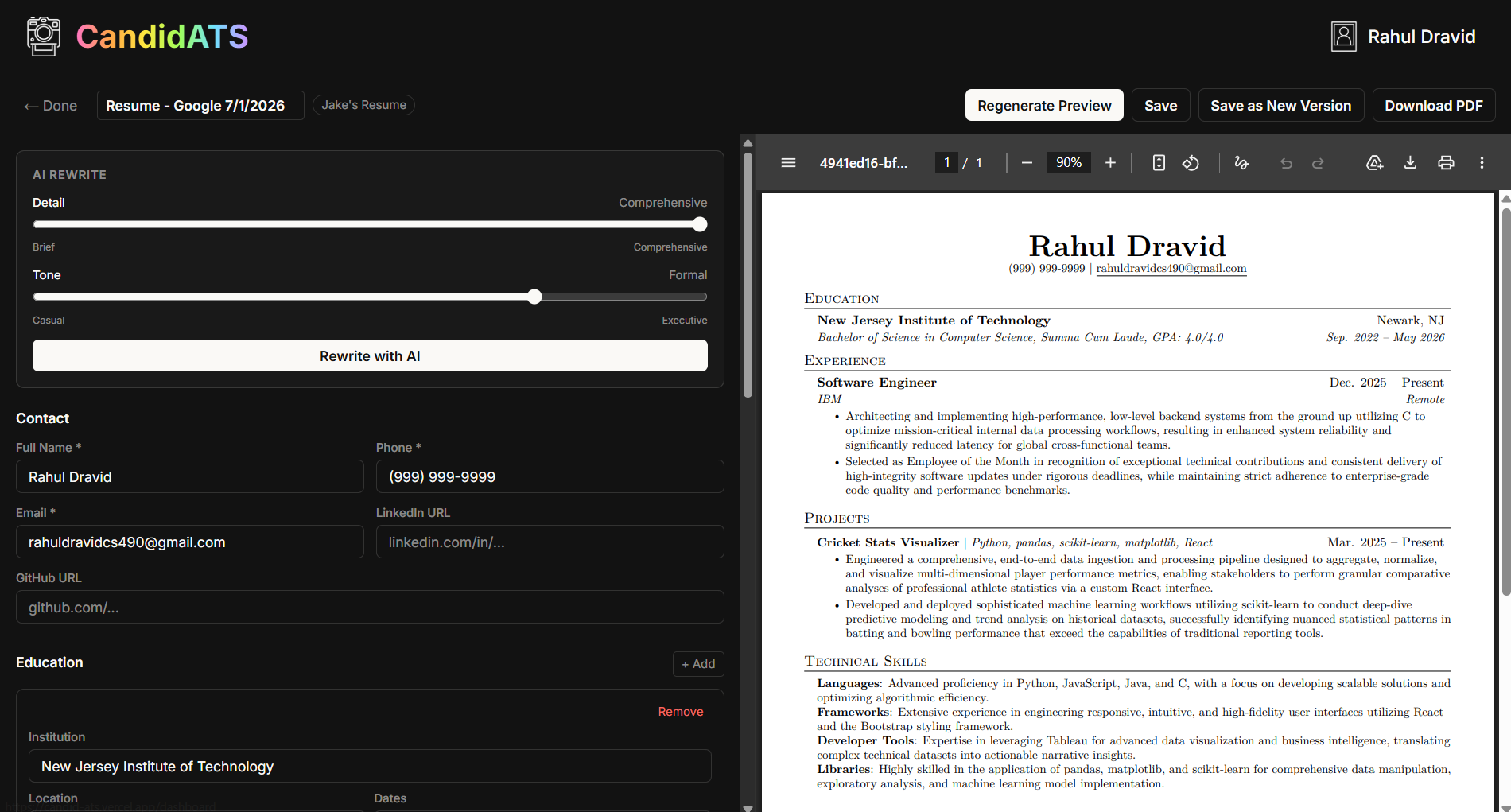Click the PDF page number box

tap(946, 163)
